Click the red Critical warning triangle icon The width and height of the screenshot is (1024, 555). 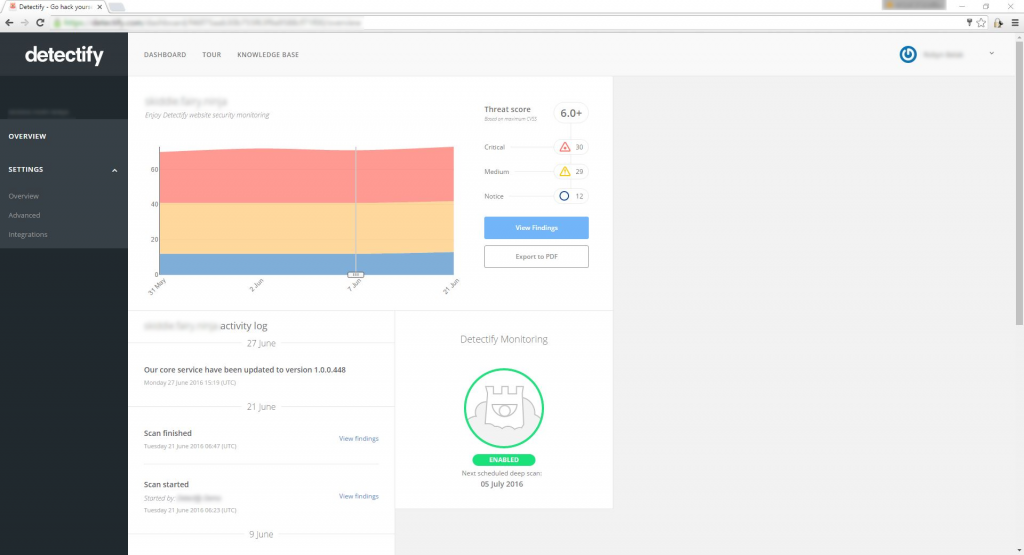(565, 147)
